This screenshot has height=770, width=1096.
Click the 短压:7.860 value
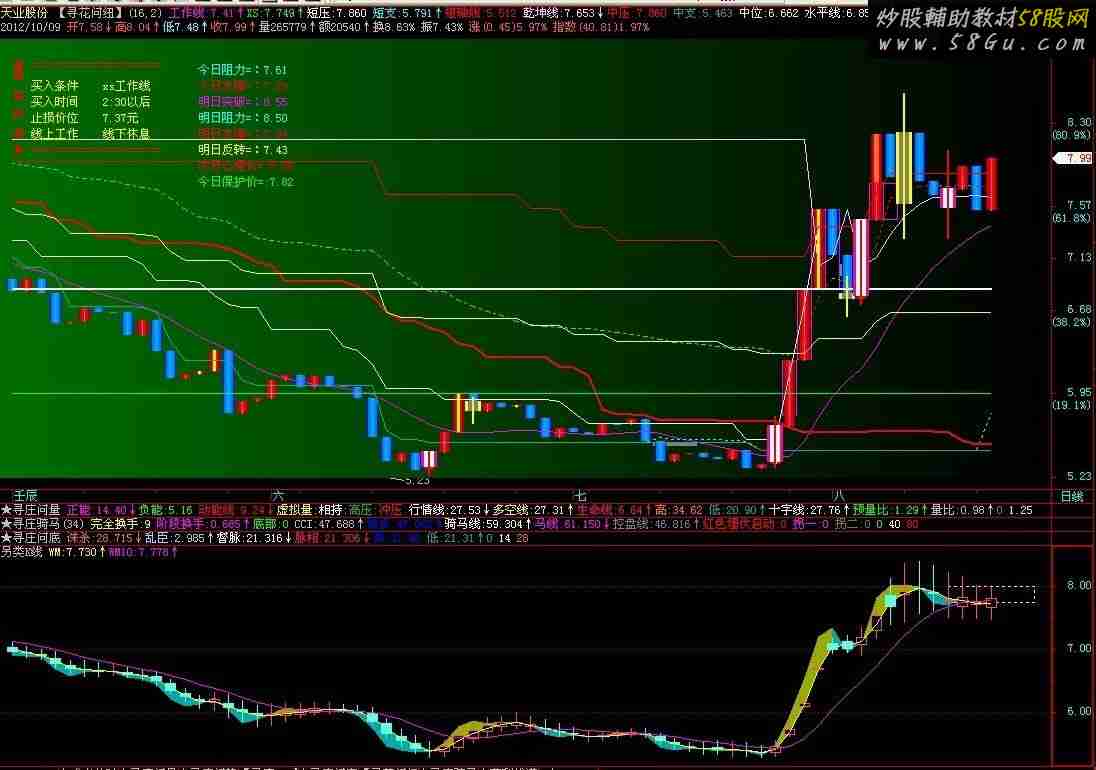[x=336, y=13]
